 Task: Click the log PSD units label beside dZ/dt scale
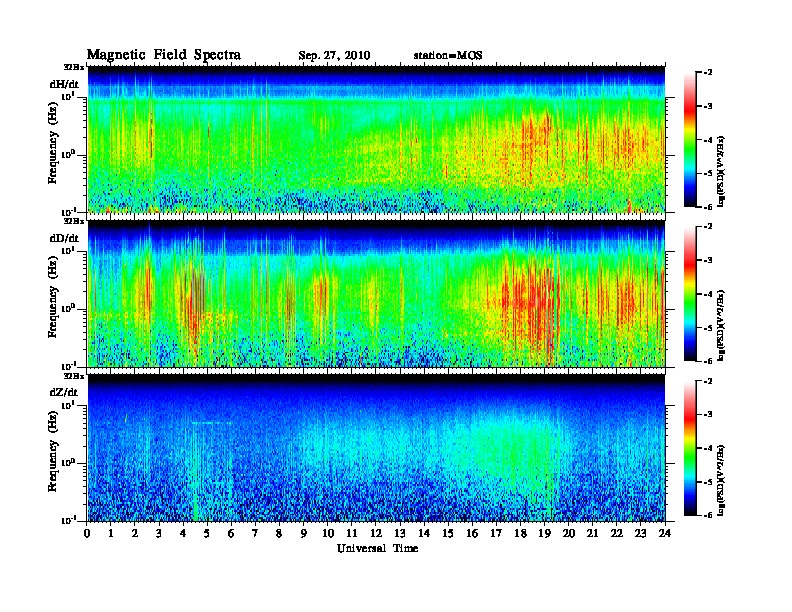pyautogui.click(x=721, y=479)
